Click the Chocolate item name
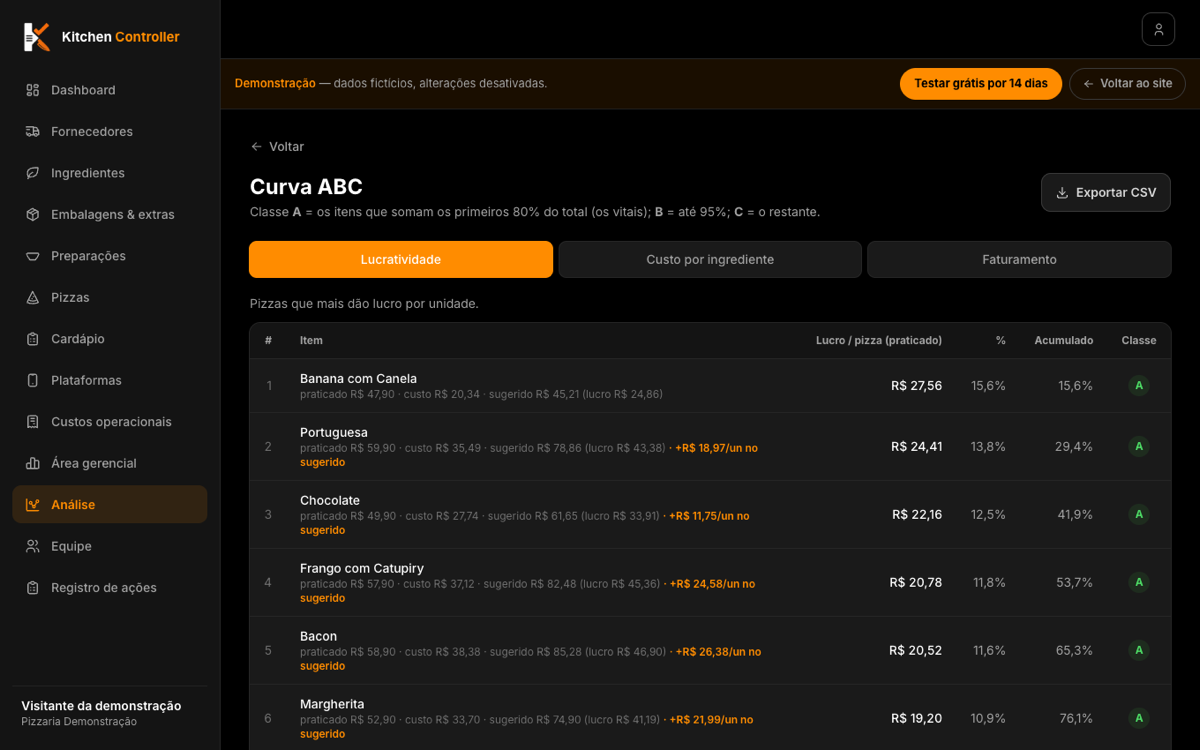1200x750 pixels. [330, 501]
